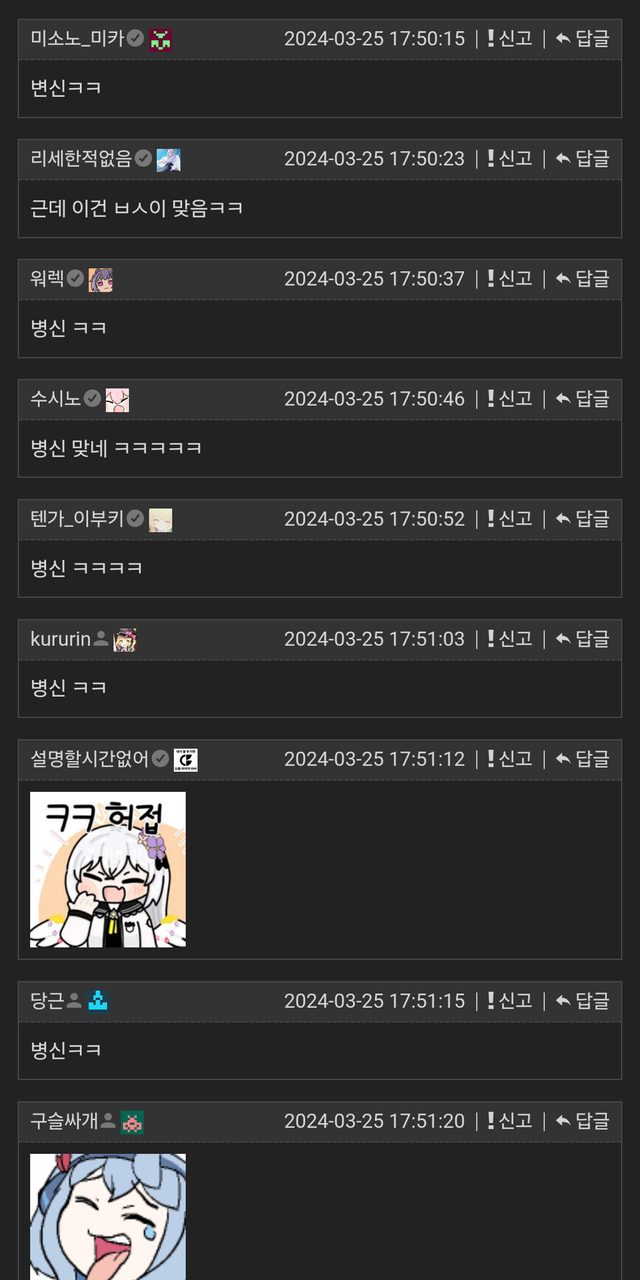Open the kururin username link
Image resolution: width=640 pixels, height=1280 pixels.
pos(61,639)
